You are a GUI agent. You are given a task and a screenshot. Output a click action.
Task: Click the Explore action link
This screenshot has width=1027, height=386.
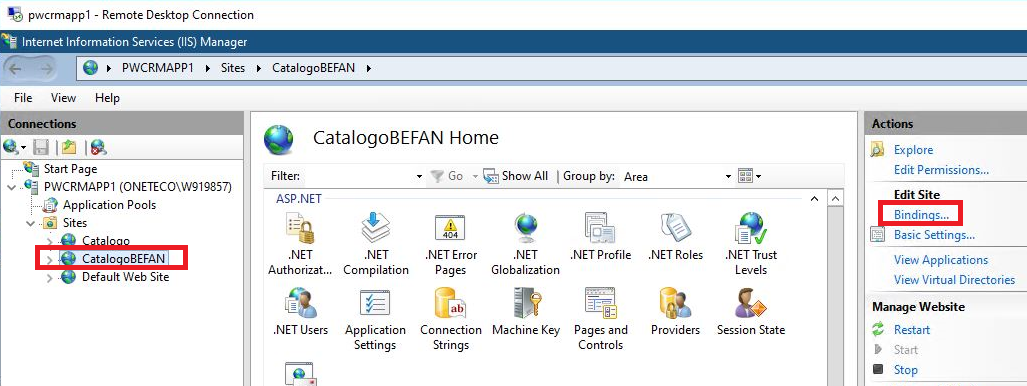pyautogui.click(x=913, y=150)
